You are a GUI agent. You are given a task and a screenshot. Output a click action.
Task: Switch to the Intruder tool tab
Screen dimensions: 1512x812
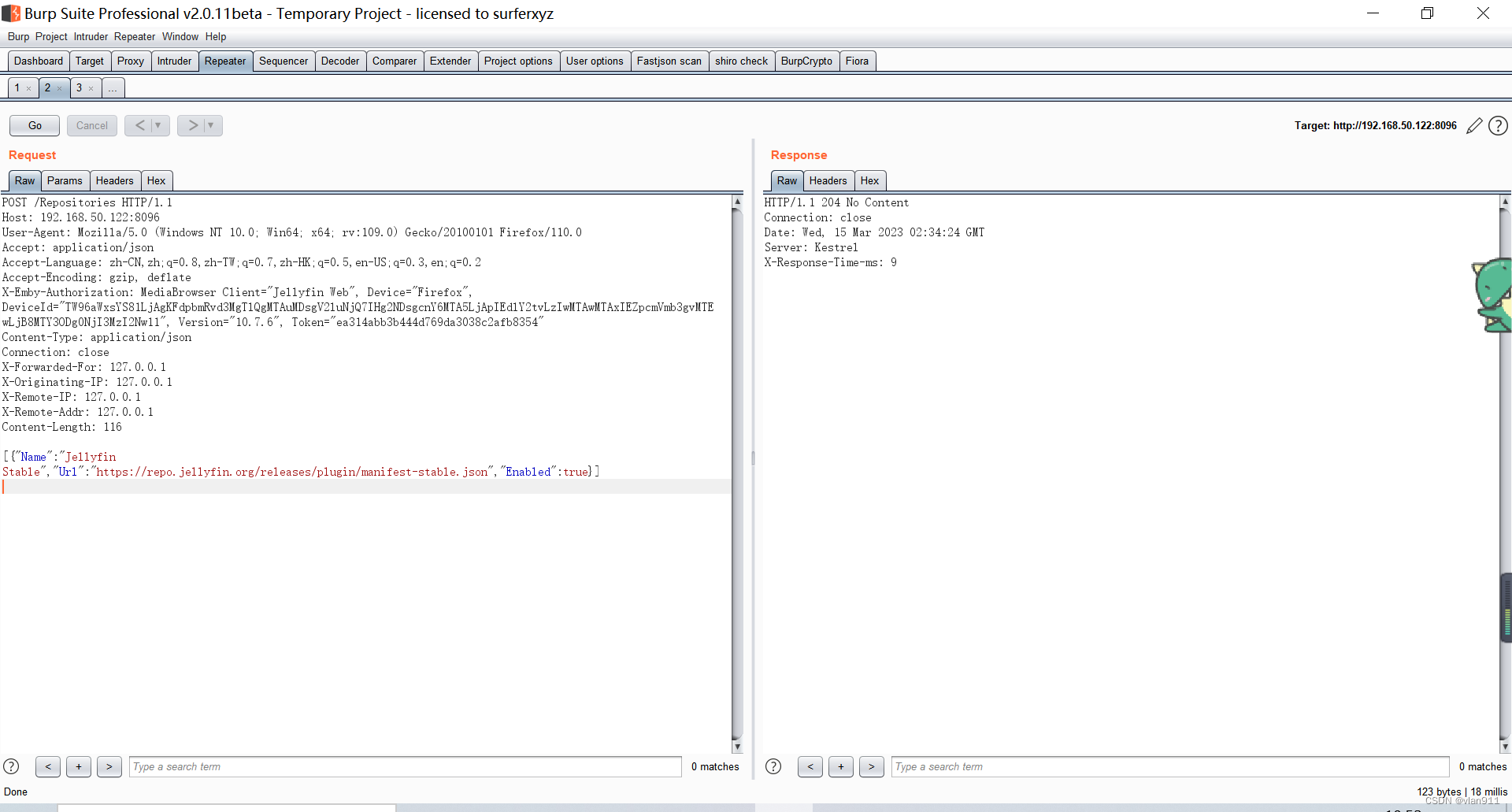pos(174,61)
